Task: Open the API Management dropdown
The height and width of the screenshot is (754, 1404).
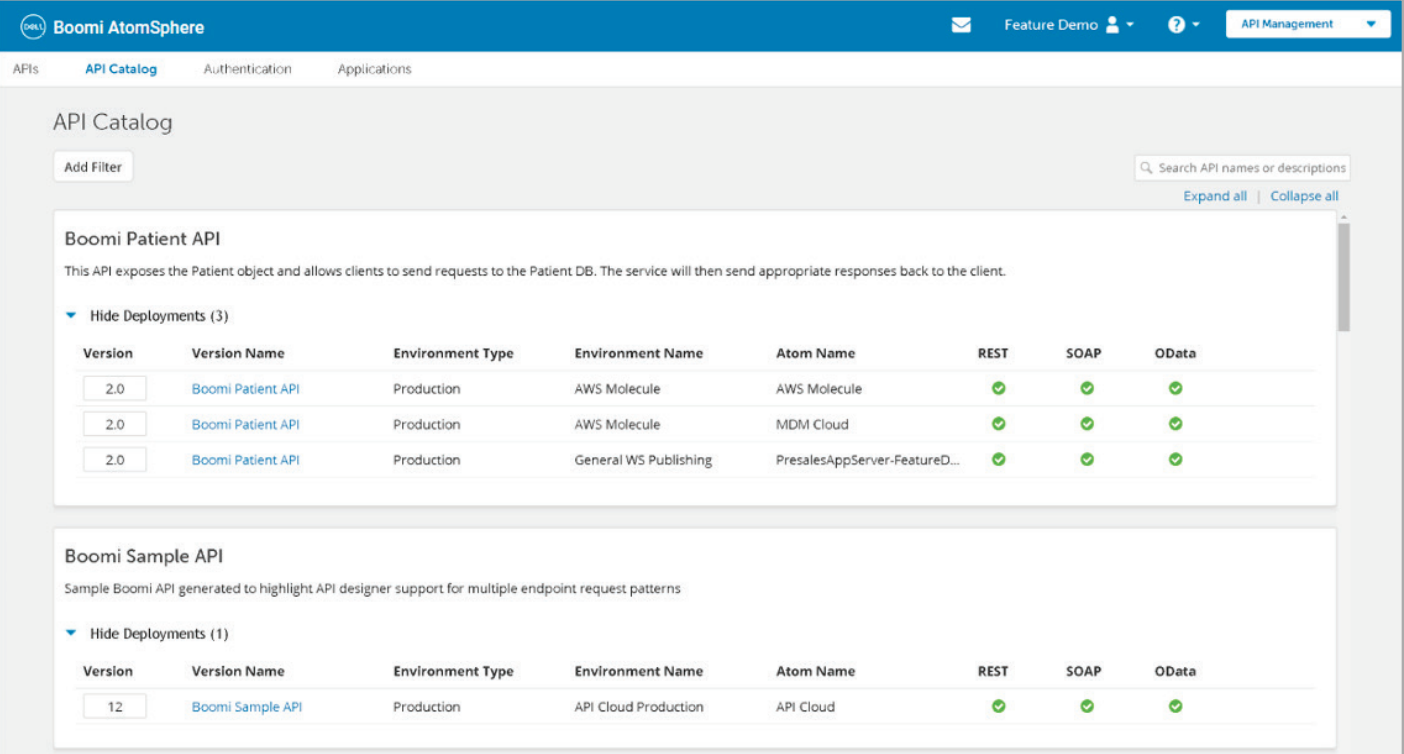Action: coord(1307,25)
